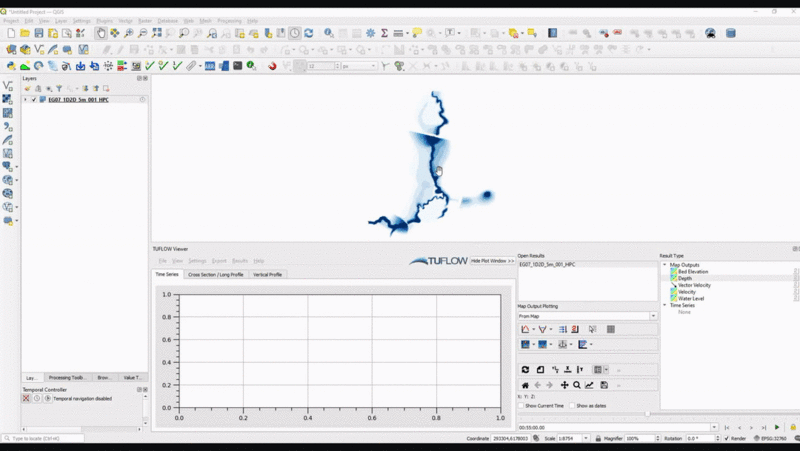
Task: Toggle visibility of EG07_1D2D_5m_001_HPC layer
Action: 34,99
